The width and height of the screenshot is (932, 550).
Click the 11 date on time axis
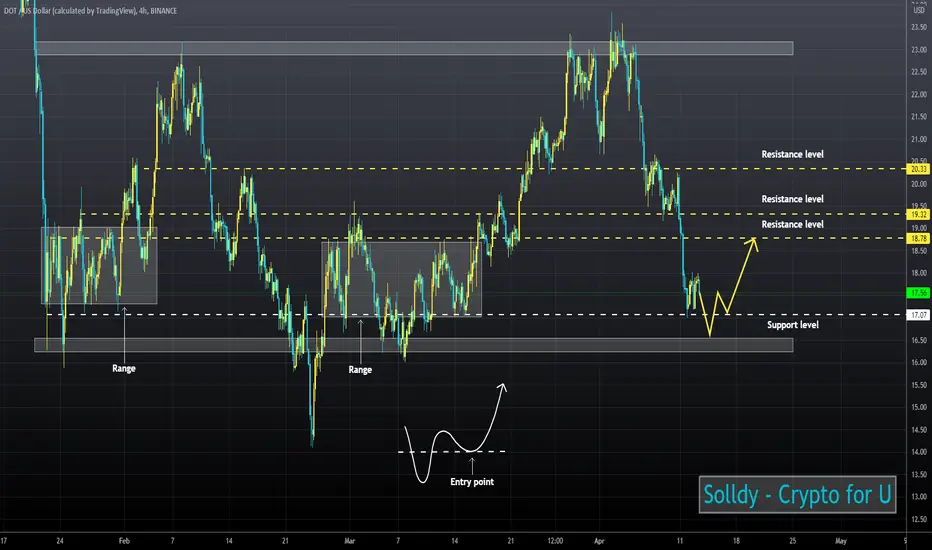point(679,541)
